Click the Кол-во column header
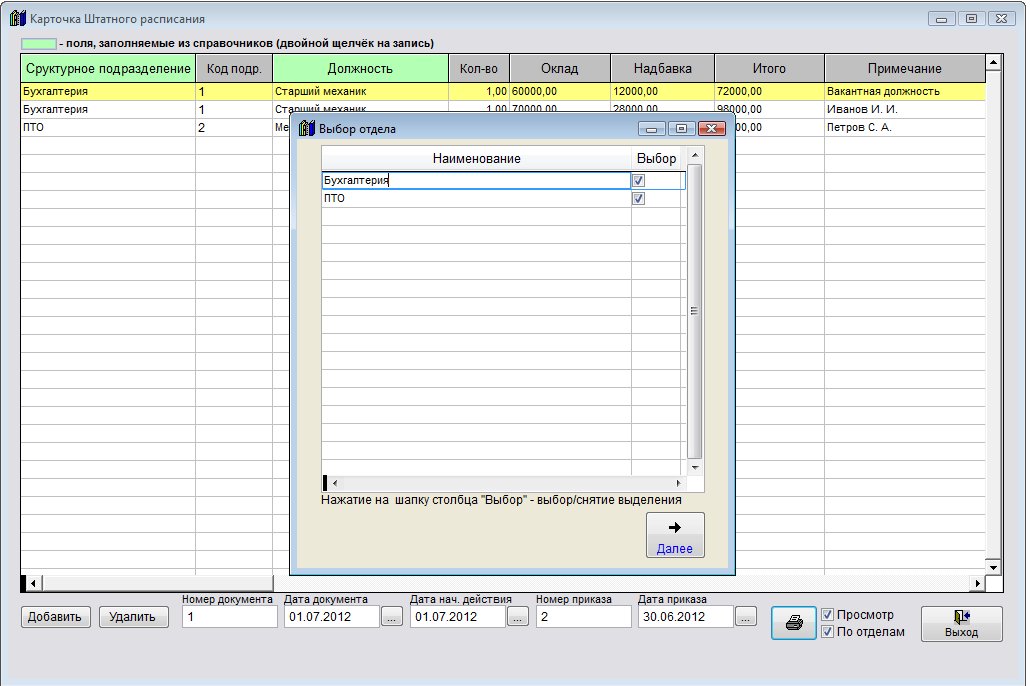 tap(479, 68)
